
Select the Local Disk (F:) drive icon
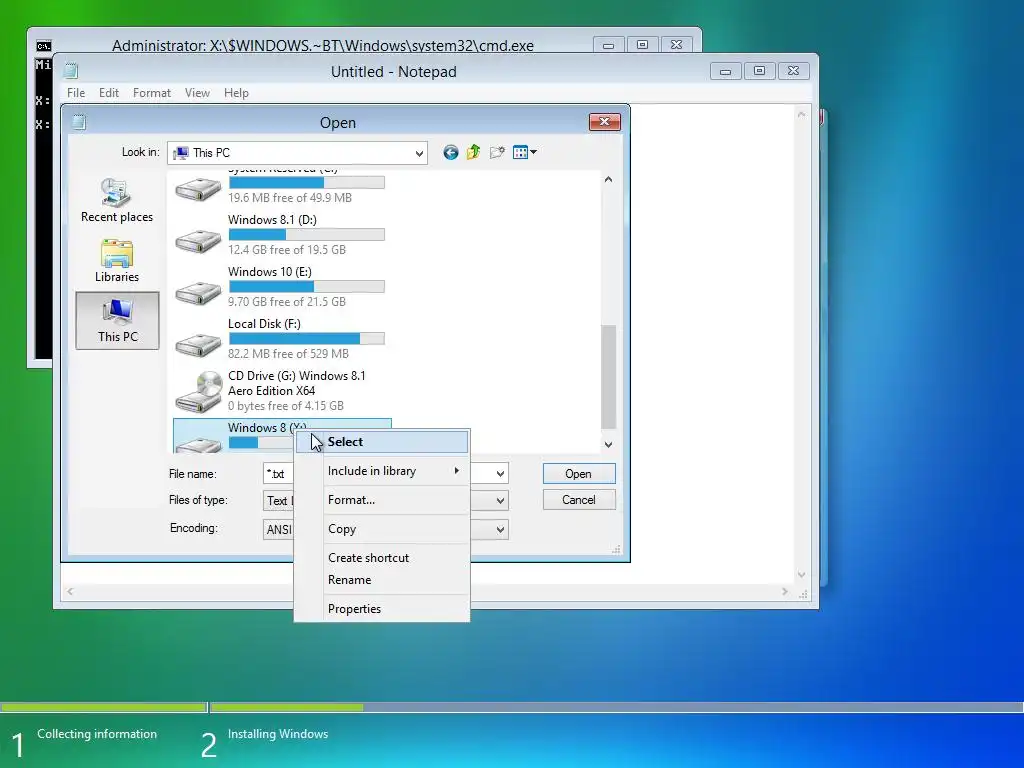(x=199, y=344)
